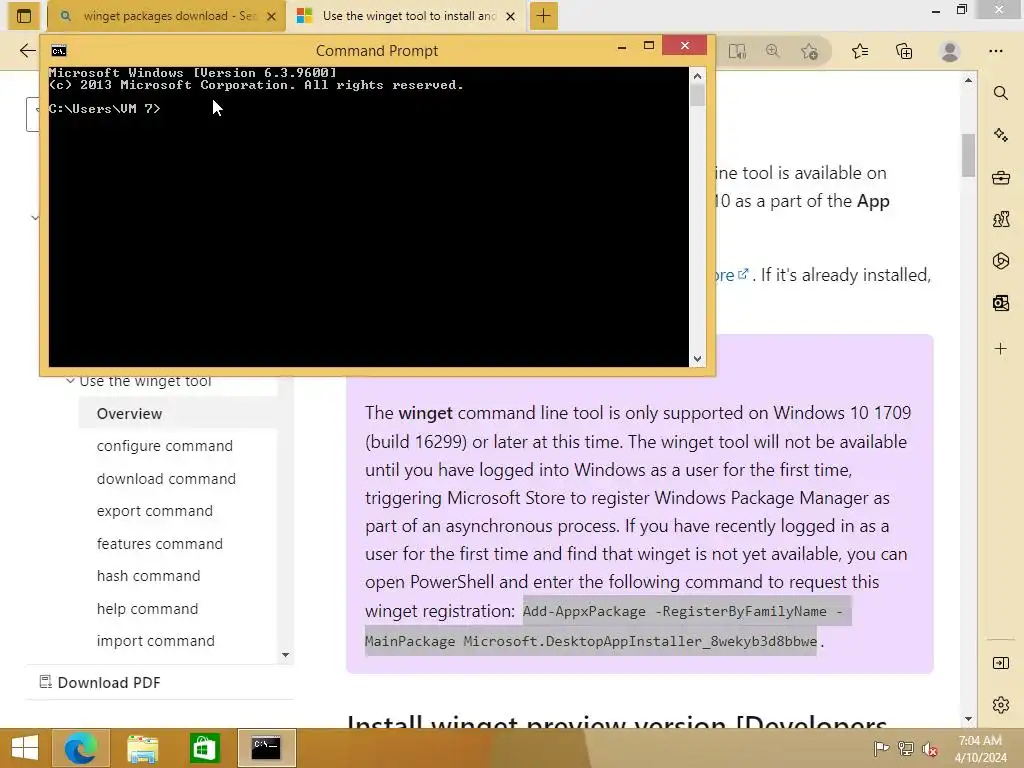Viewport: 1024px width, 768px height.
Task: Minimize the Command Prompt window
Action: point(622,46)
